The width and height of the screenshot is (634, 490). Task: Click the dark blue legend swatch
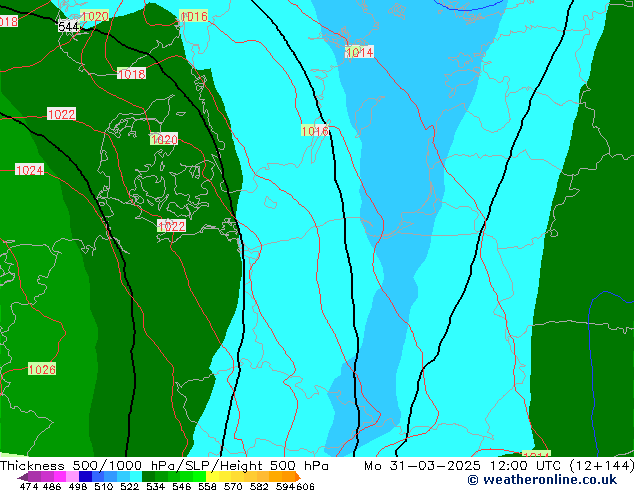click(x=85, y=476)
